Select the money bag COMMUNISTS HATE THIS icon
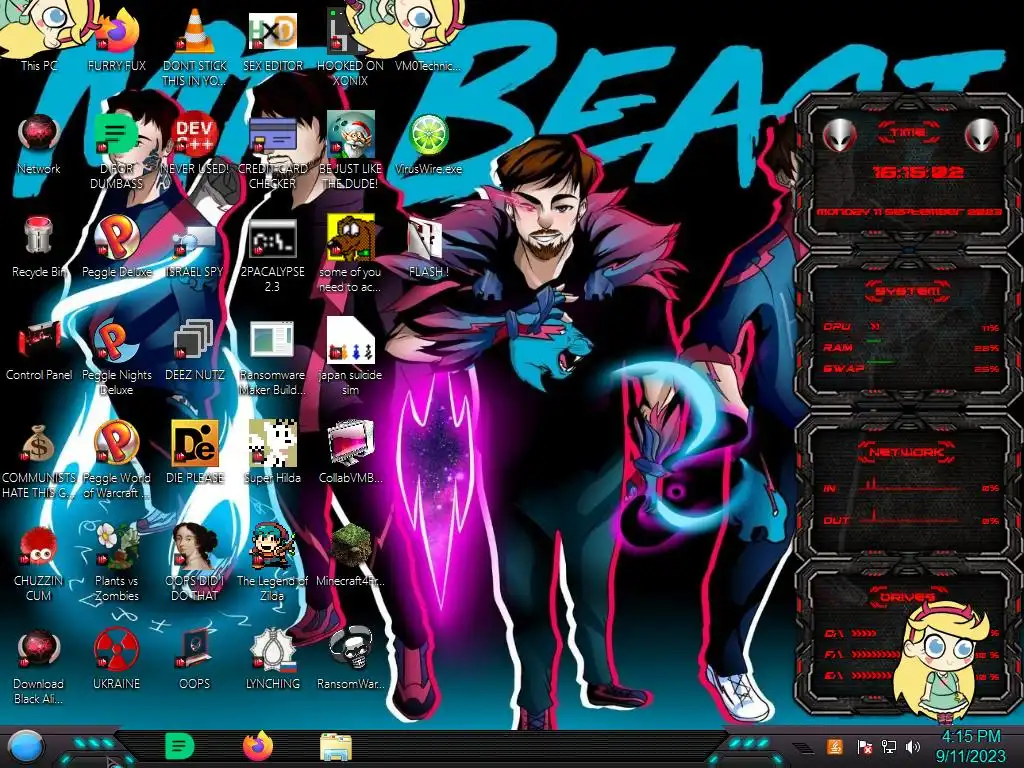Viewport: 1024px width, 768px height. [x=39, y=460]
